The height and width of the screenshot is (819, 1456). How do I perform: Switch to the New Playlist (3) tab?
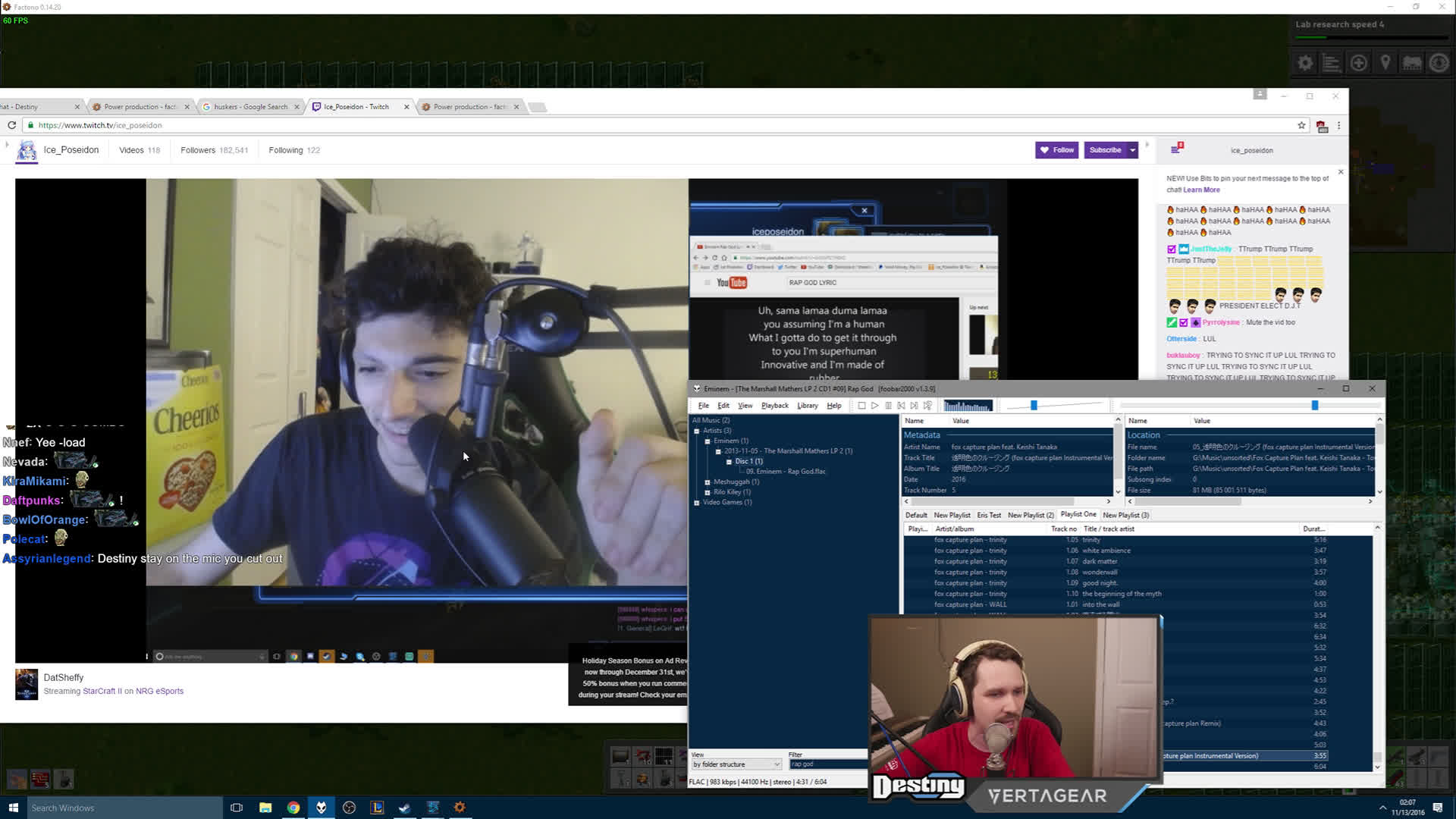click(x=1125, y=515)
